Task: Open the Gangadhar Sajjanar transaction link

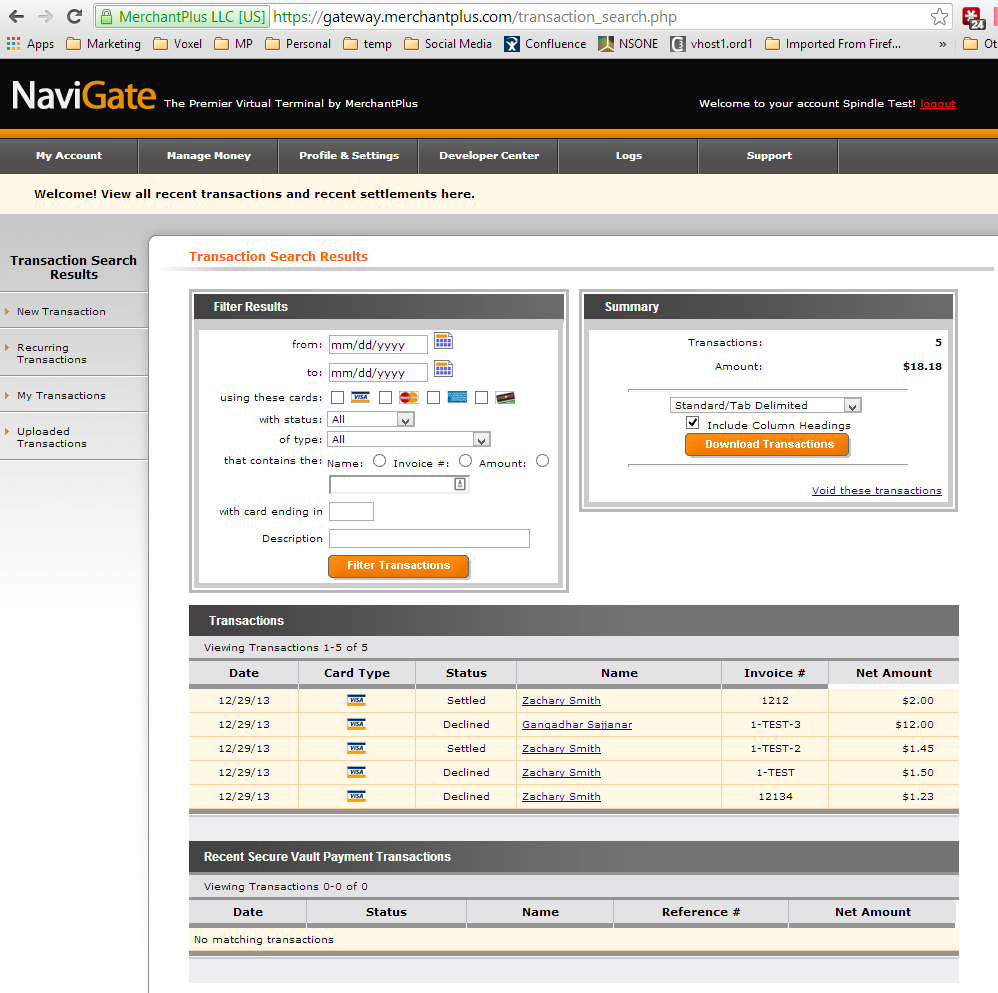Action: click(x=577, y=725)
